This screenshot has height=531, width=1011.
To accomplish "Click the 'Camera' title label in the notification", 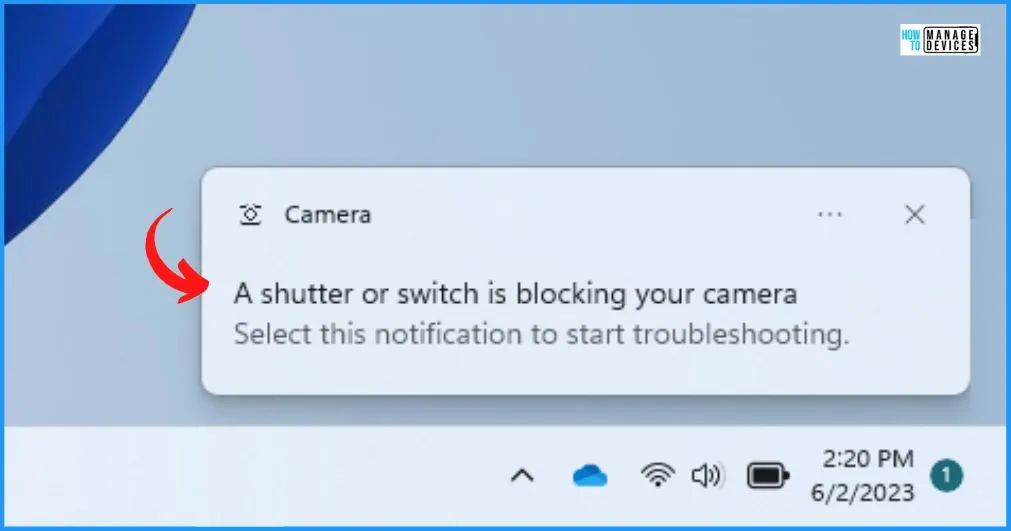I will (328, 215).
